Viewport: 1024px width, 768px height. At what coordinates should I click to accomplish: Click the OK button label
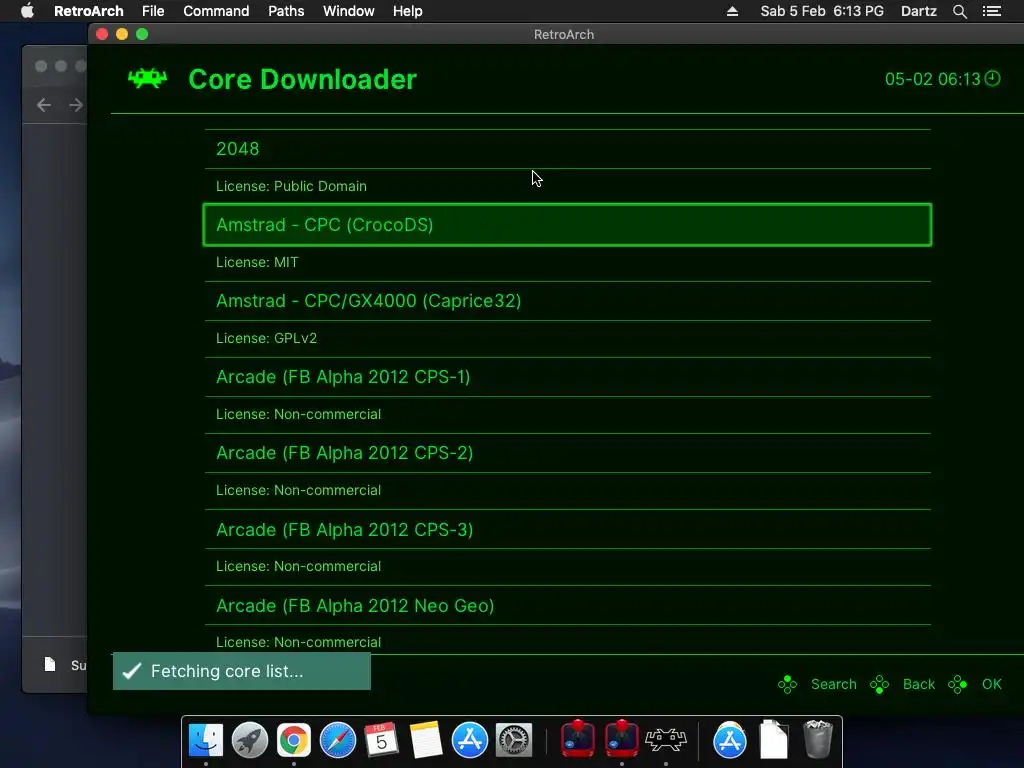point(991,684)
